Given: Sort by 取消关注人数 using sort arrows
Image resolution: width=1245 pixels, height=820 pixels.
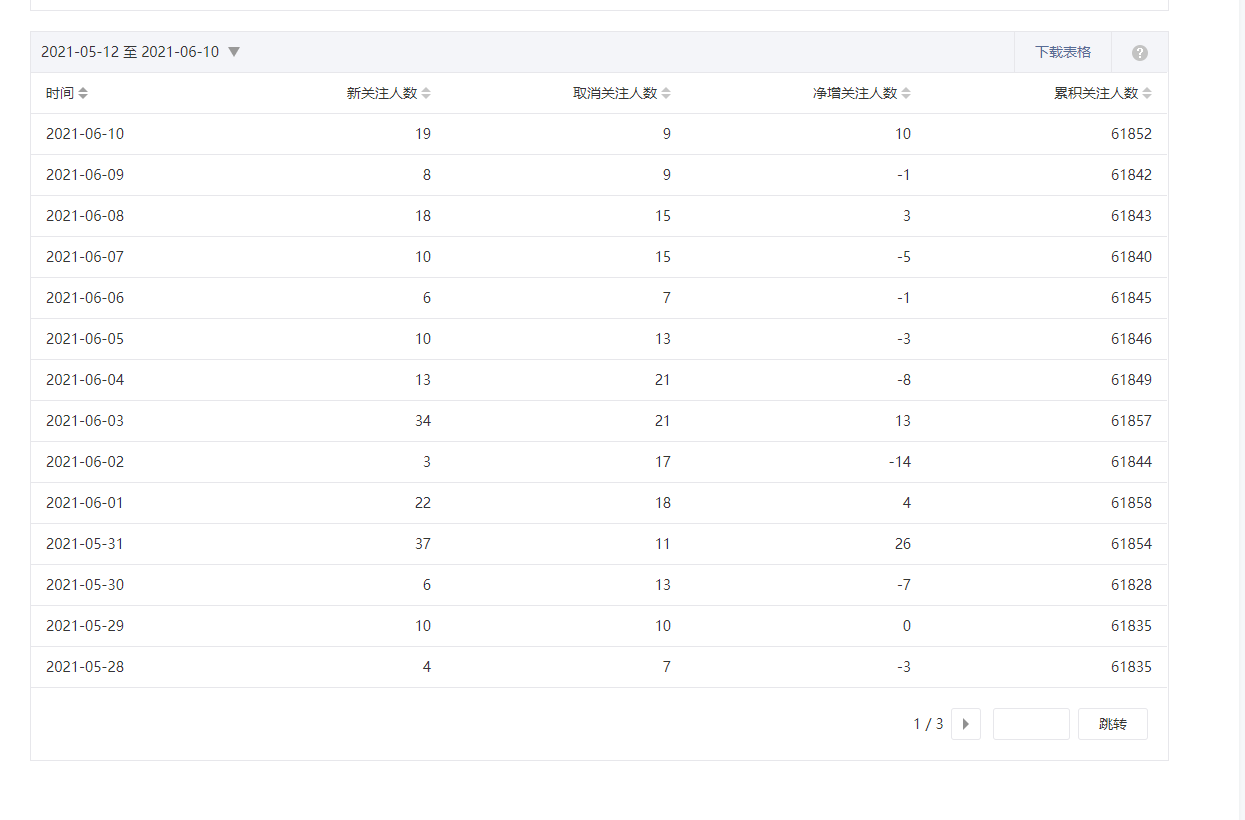Looking at the screenshot, I should [666, 93].
